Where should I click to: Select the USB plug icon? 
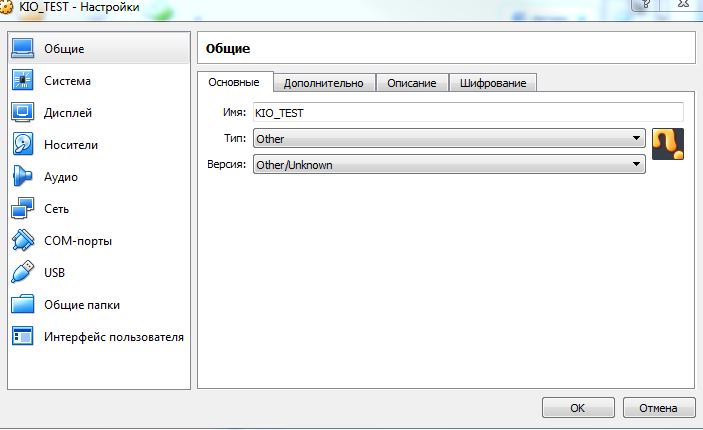tap(23, 273)
